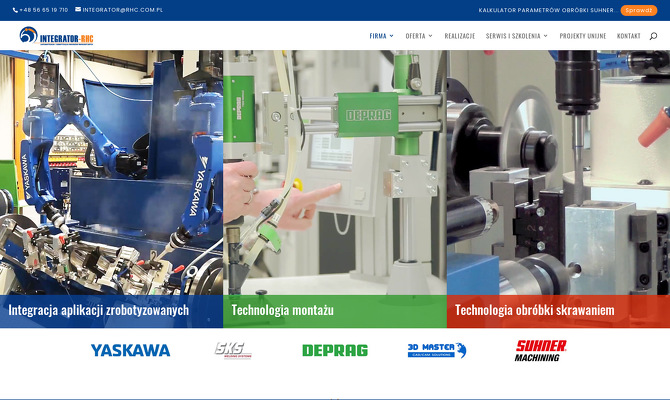Expand the Serwis i Szkolenia chevron
The width and height of the screenshot is (670, 400).
click(545, 36)
